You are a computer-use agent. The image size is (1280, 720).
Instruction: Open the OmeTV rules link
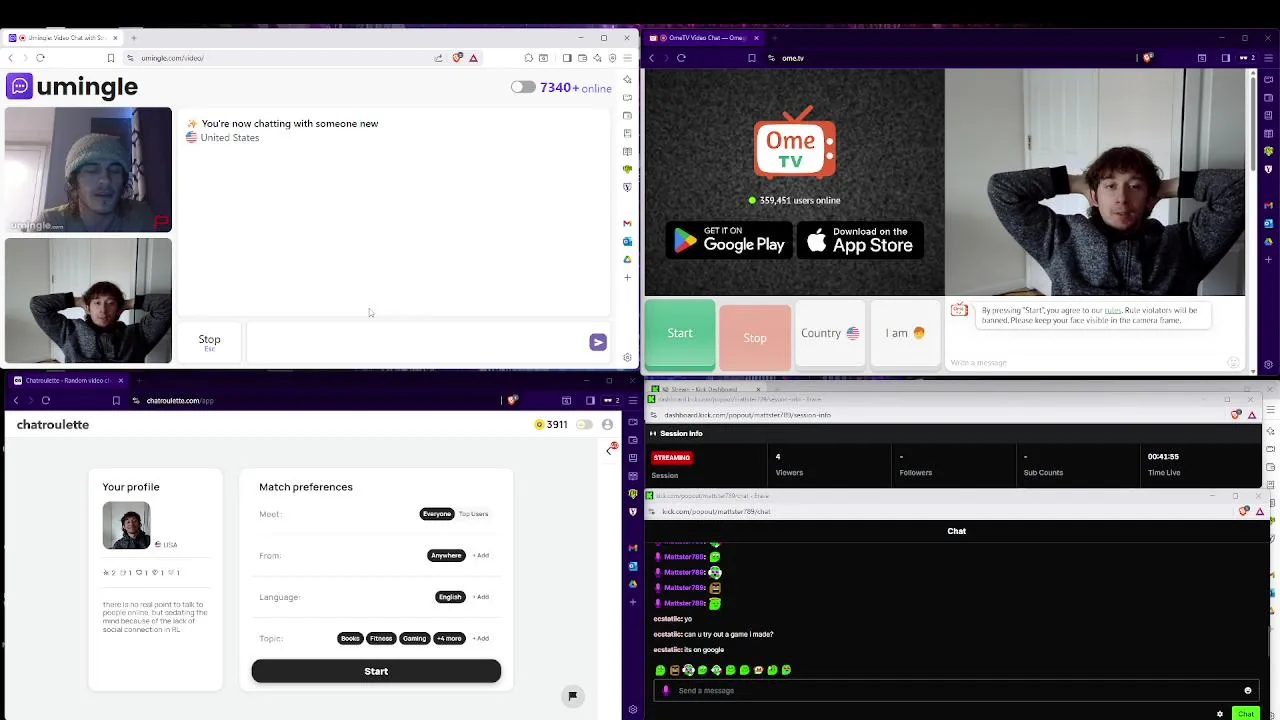1112,311
